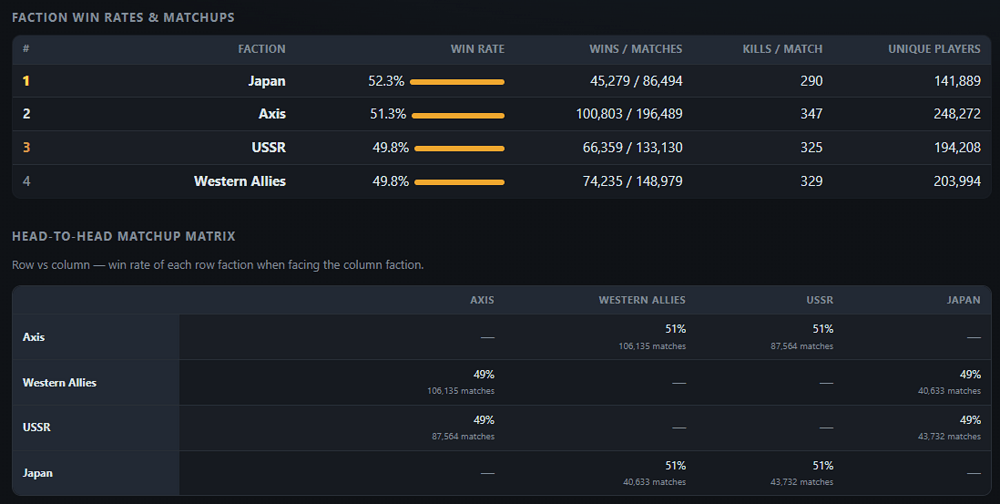Screen dimensions: 1000x504
Task: Sort table by Win Rate column header
Action: click(x=477, y=49)
